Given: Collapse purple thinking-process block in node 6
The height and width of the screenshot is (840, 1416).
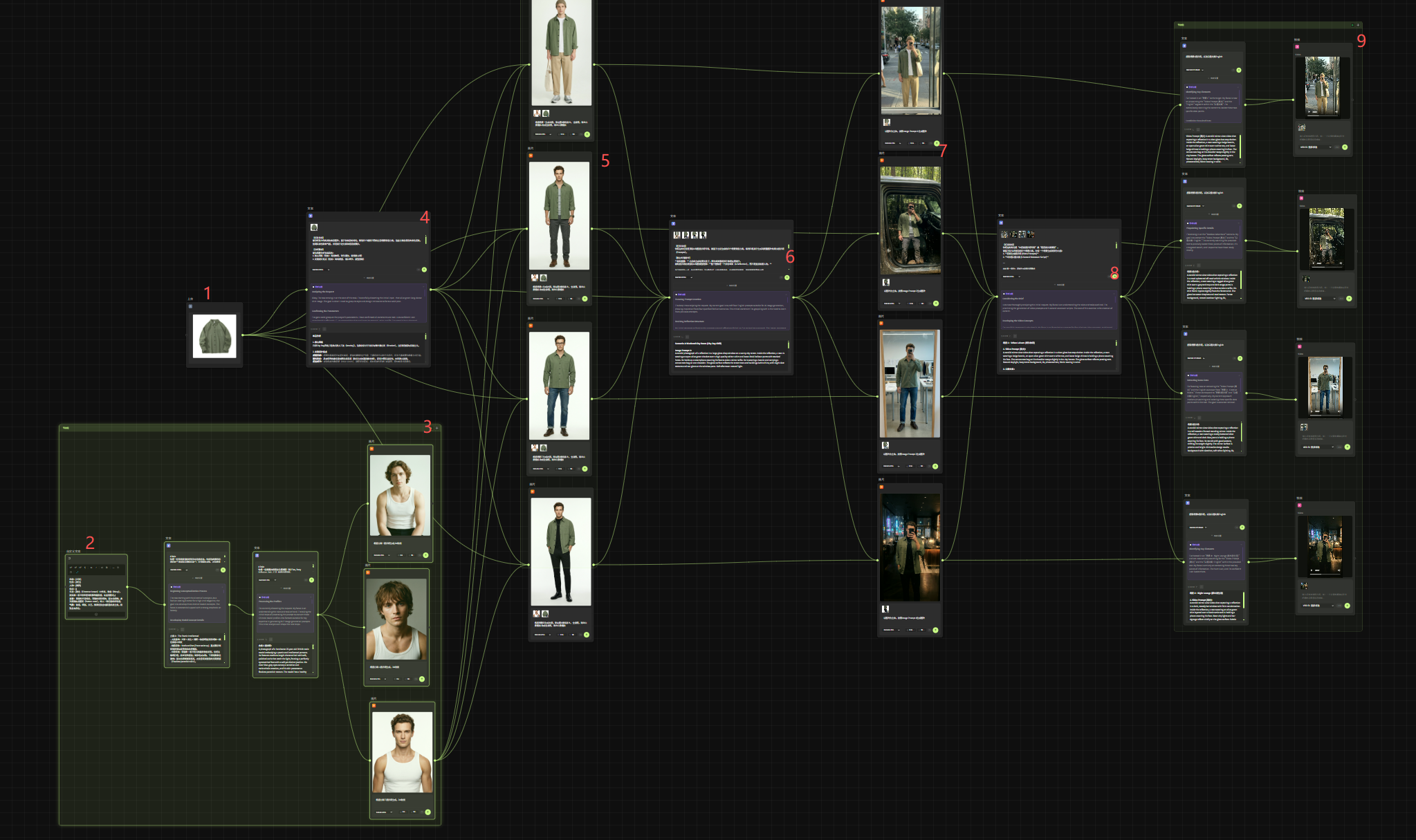Looking at the screenshot, I should pyautogui.click(x=786, y=295).
